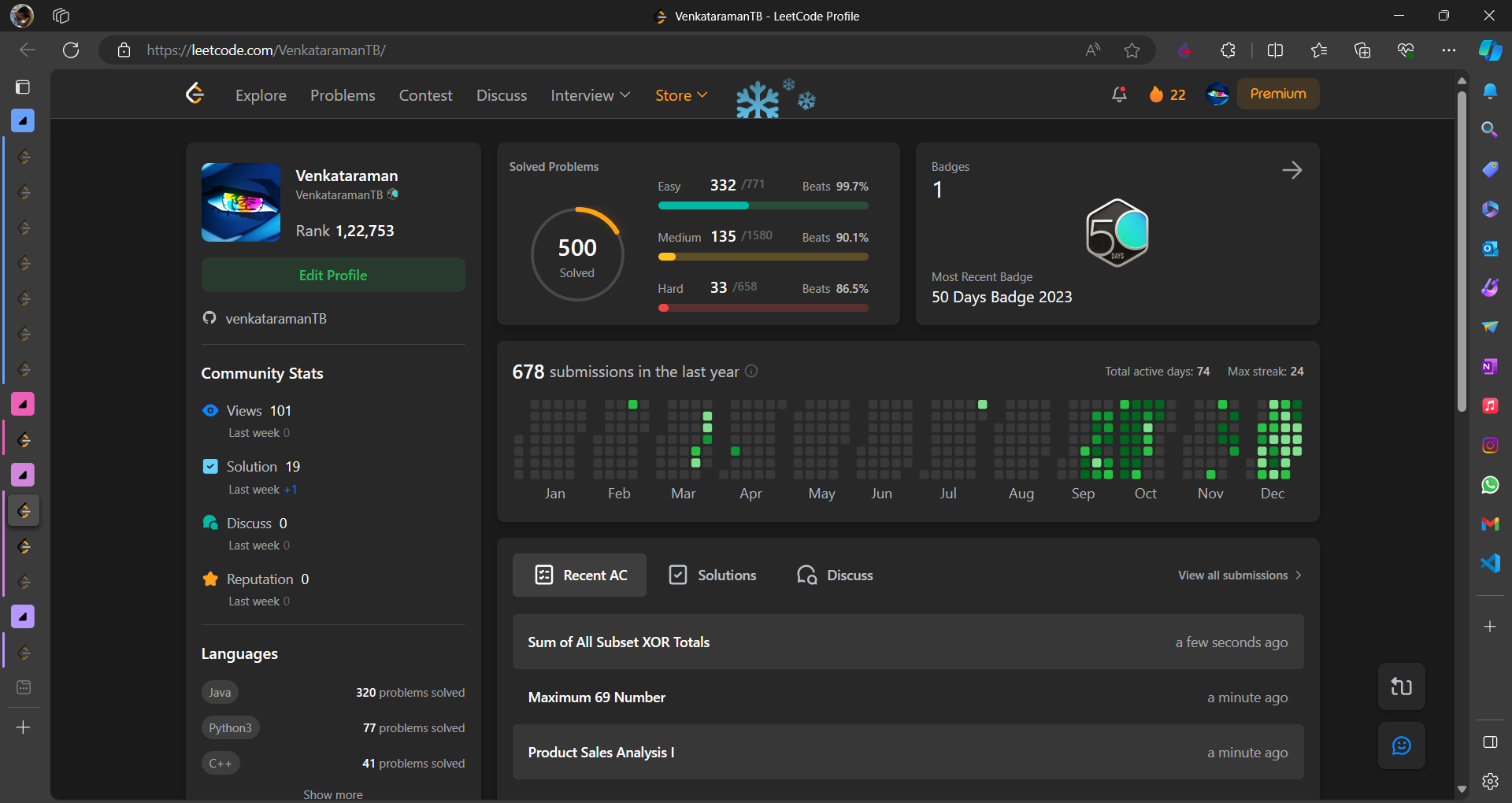This screenshot has height=803, width=1512.
Task: Go to the Problems page
Action: click(x=343, y=95)
